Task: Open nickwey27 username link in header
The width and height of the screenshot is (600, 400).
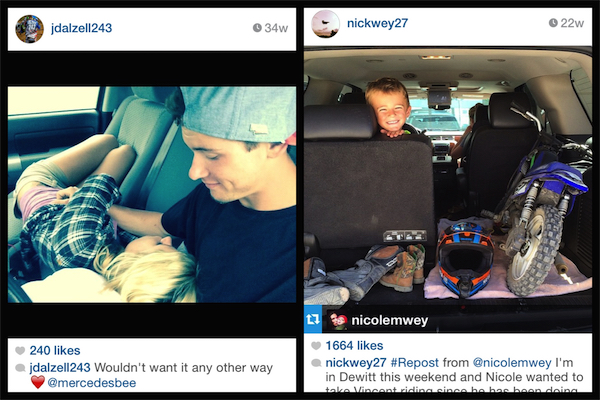Action: (x=377, y=23)
